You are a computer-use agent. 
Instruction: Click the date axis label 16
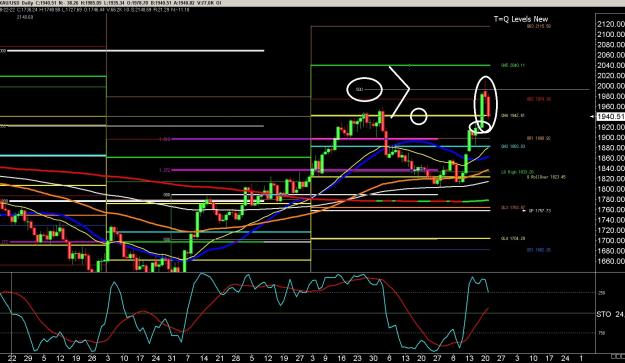pyautogui.click(x=341, y=358)
